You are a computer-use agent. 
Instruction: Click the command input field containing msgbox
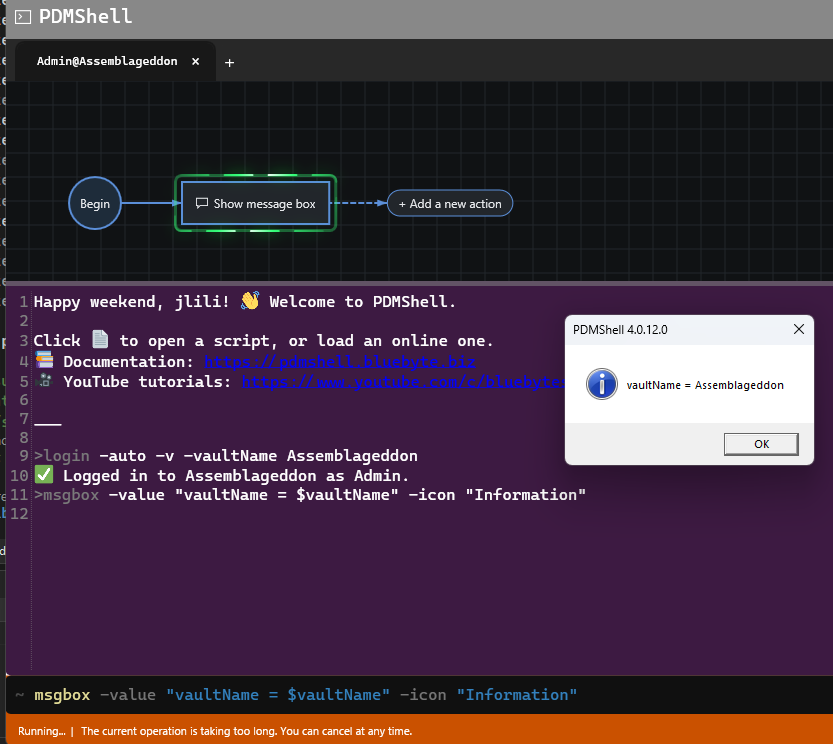tap(419, 695)
